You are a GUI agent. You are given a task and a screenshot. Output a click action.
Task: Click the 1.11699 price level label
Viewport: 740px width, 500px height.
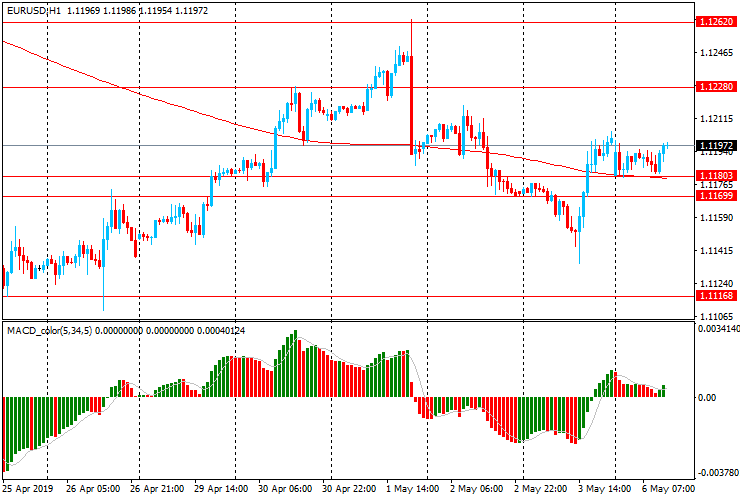pyautogui.click(x=716, y=195)
